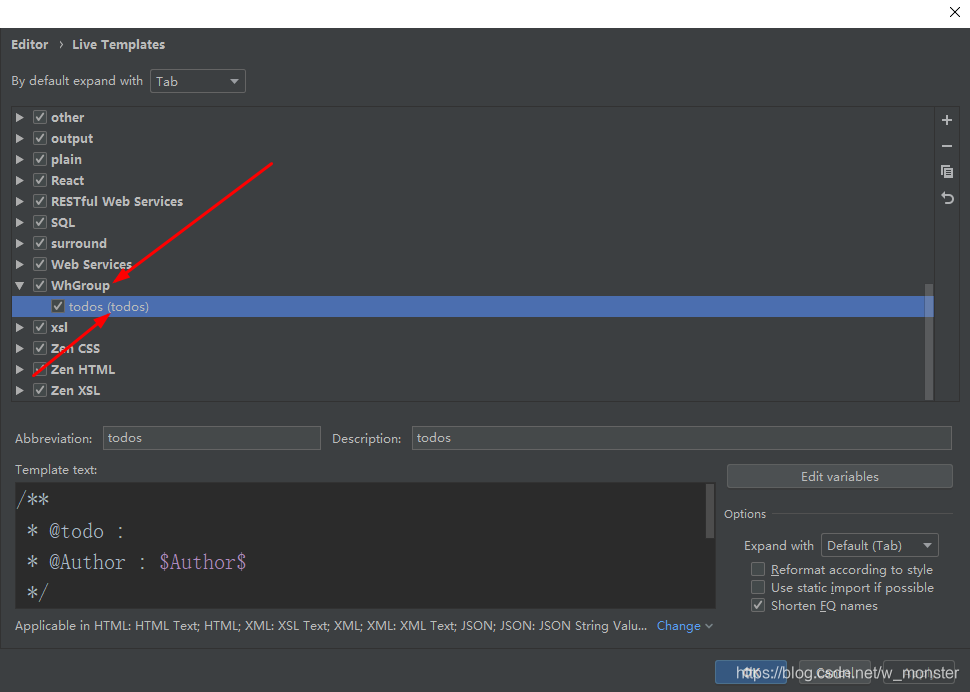Image resolution: width=970 pixels, height=692 pixels.
Task: Expand the 'plain' template group
Action: coord(20,159)
